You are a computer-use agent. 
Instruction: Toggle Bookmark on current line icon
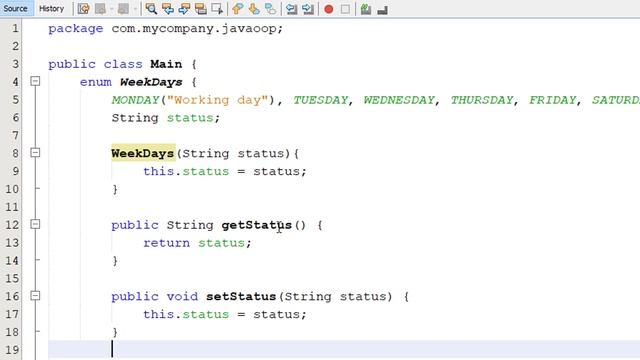[270, 9]
